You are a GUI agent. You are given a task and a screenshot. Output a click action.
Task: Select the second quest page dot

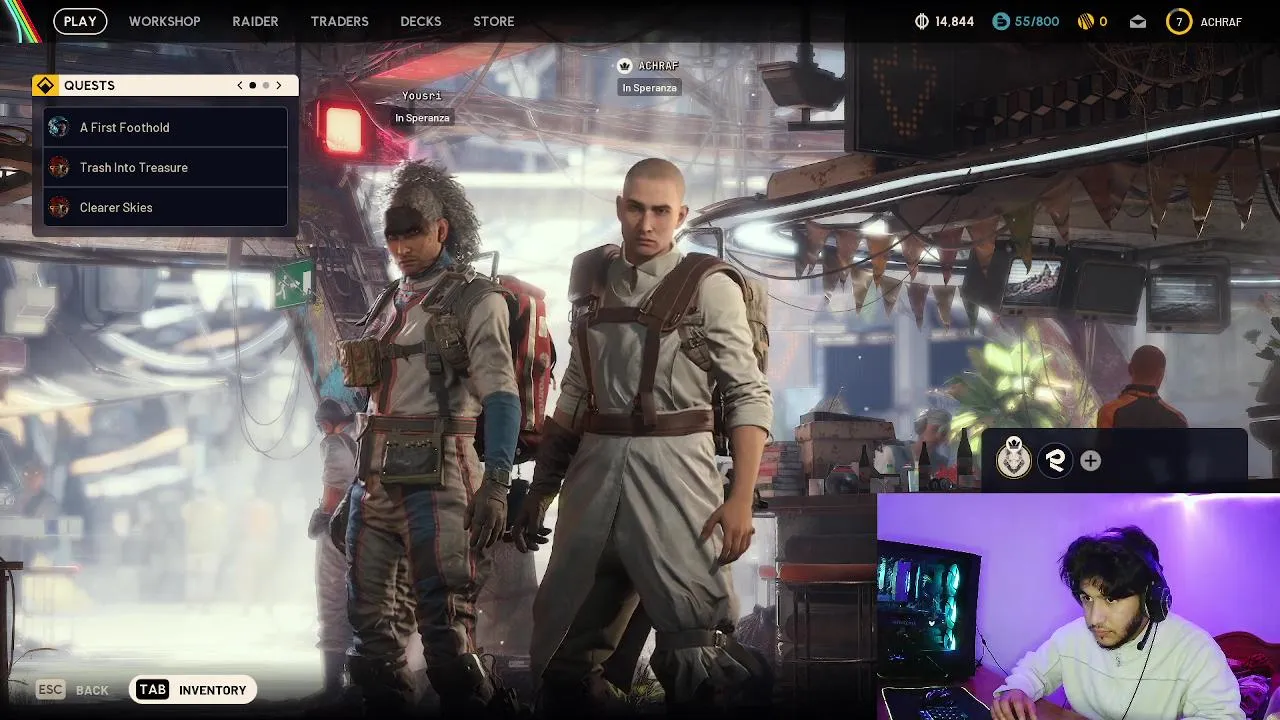click(266, 86)
